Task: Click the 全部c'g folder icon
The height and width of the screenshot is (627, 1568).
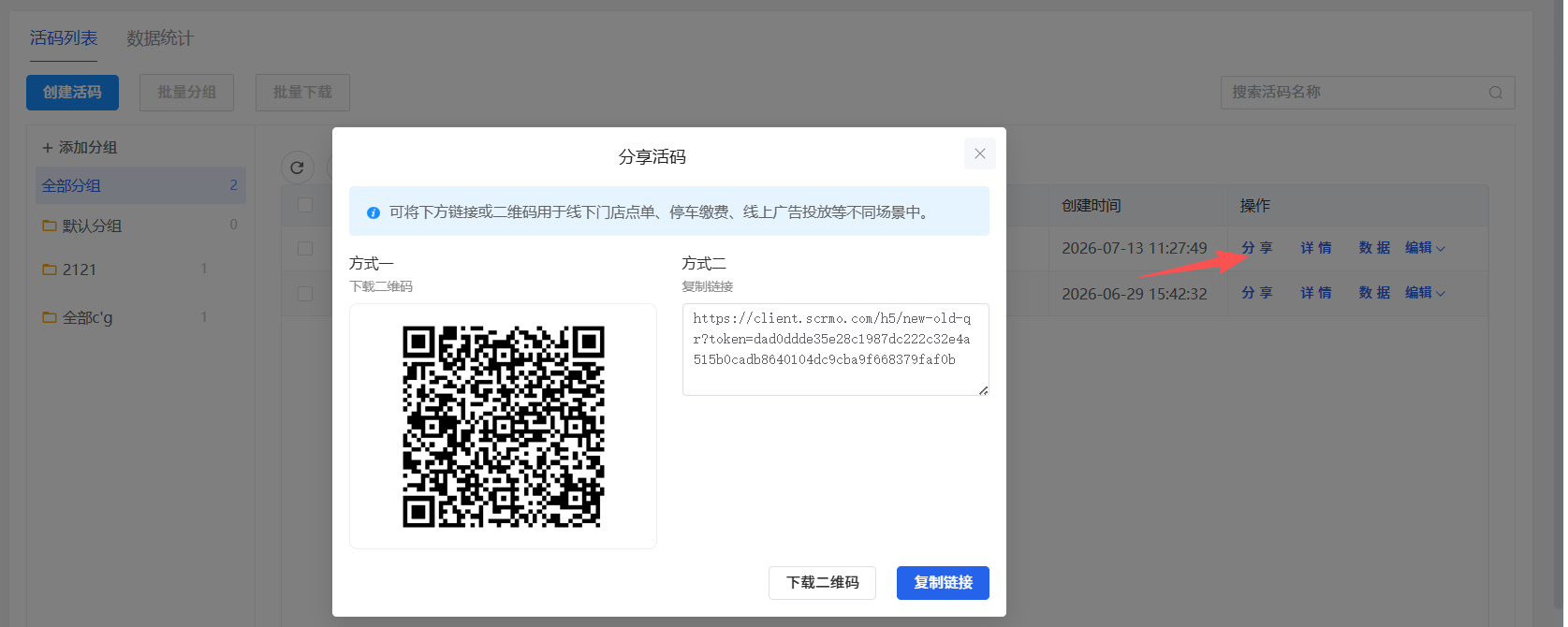Action: pos(50,317)
